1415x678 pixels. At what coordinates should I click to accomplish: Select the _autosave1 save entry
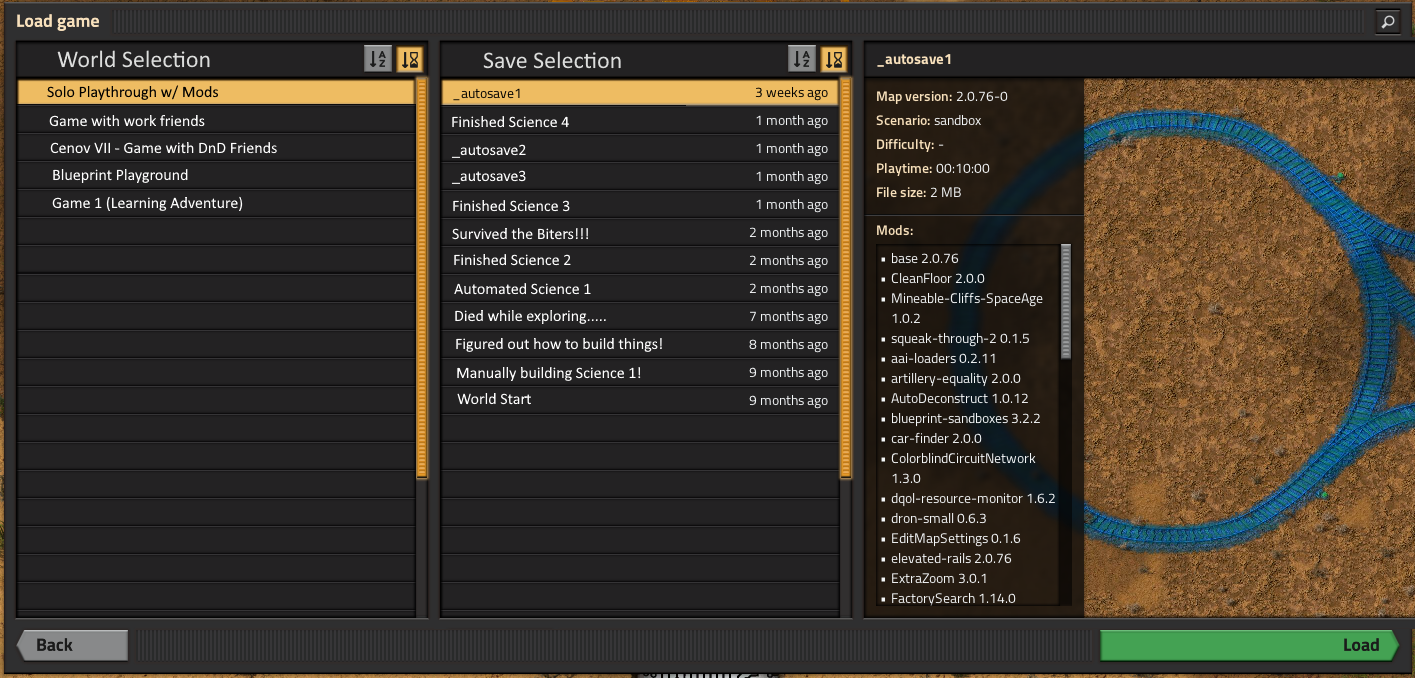640,93
